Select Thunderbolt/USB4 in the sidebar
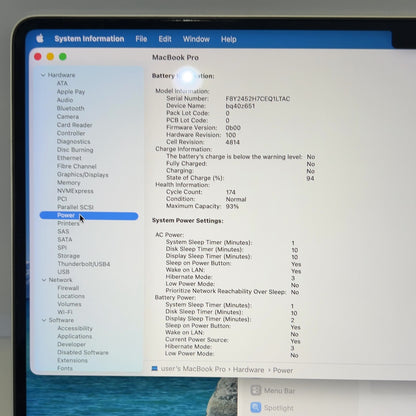 coord(84,264)
